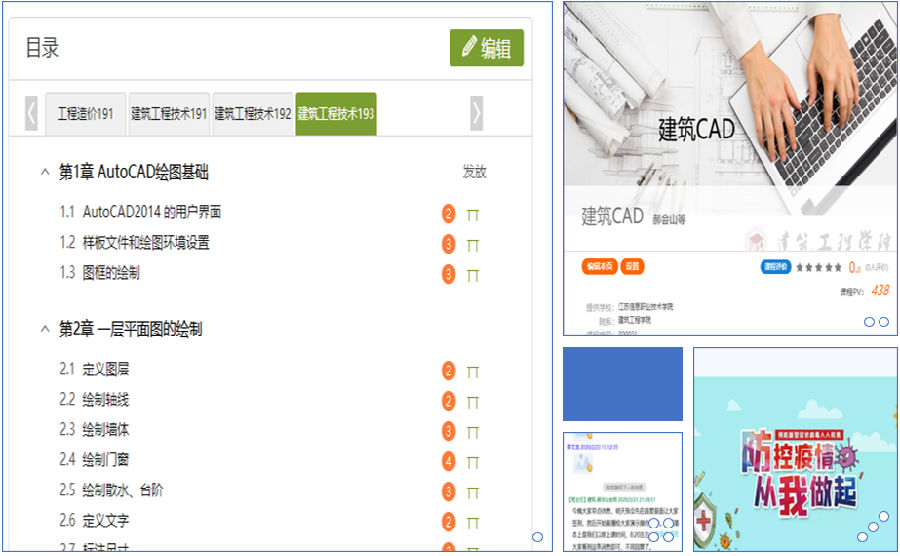This screenshot has width=900, height=556.
Task: Open lesson 1.3 图框的绘制
Action: 99,273
